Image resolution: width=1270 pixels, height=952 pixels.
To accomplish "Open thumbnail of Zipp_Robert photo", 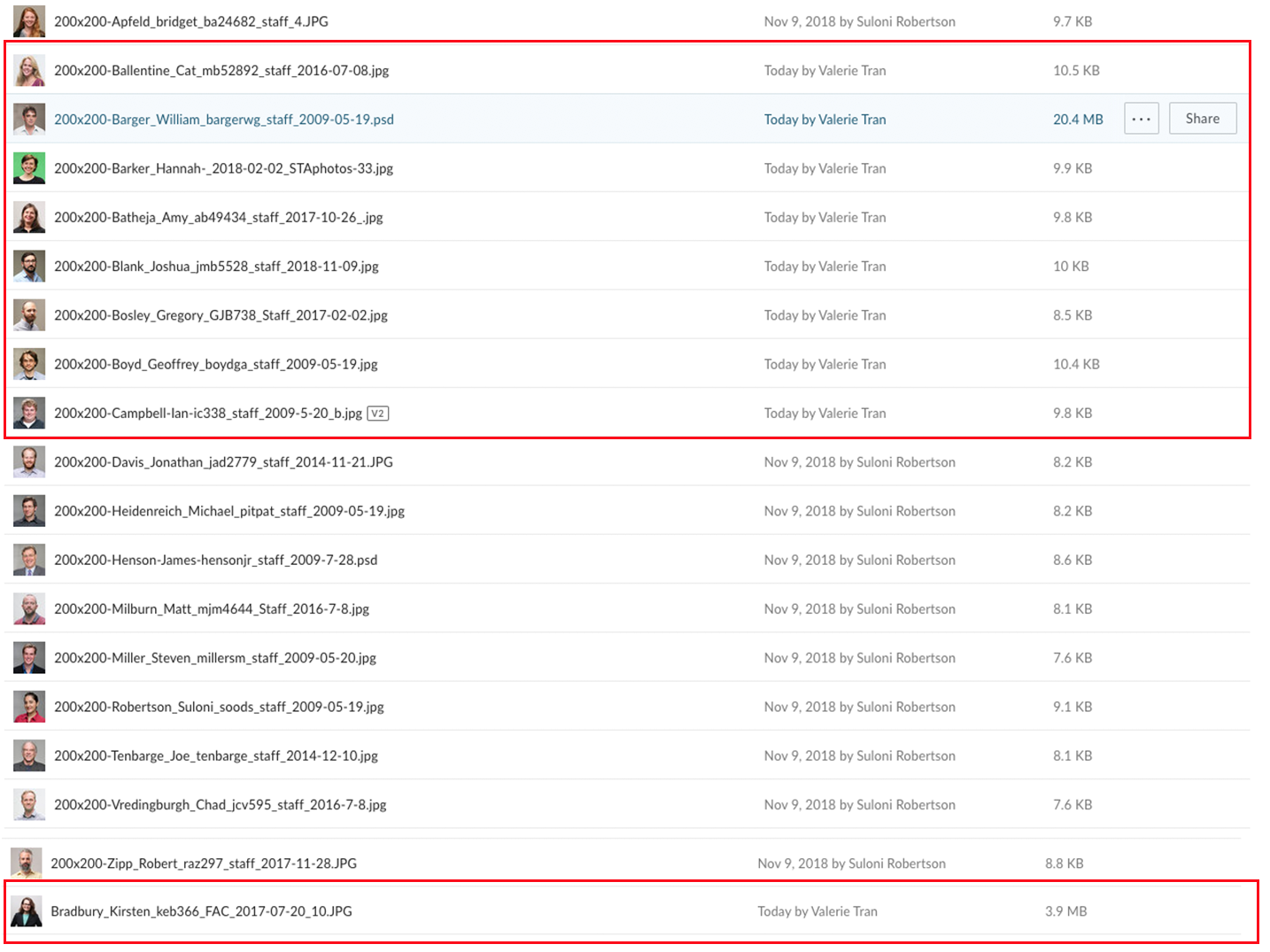I will 27,863.
